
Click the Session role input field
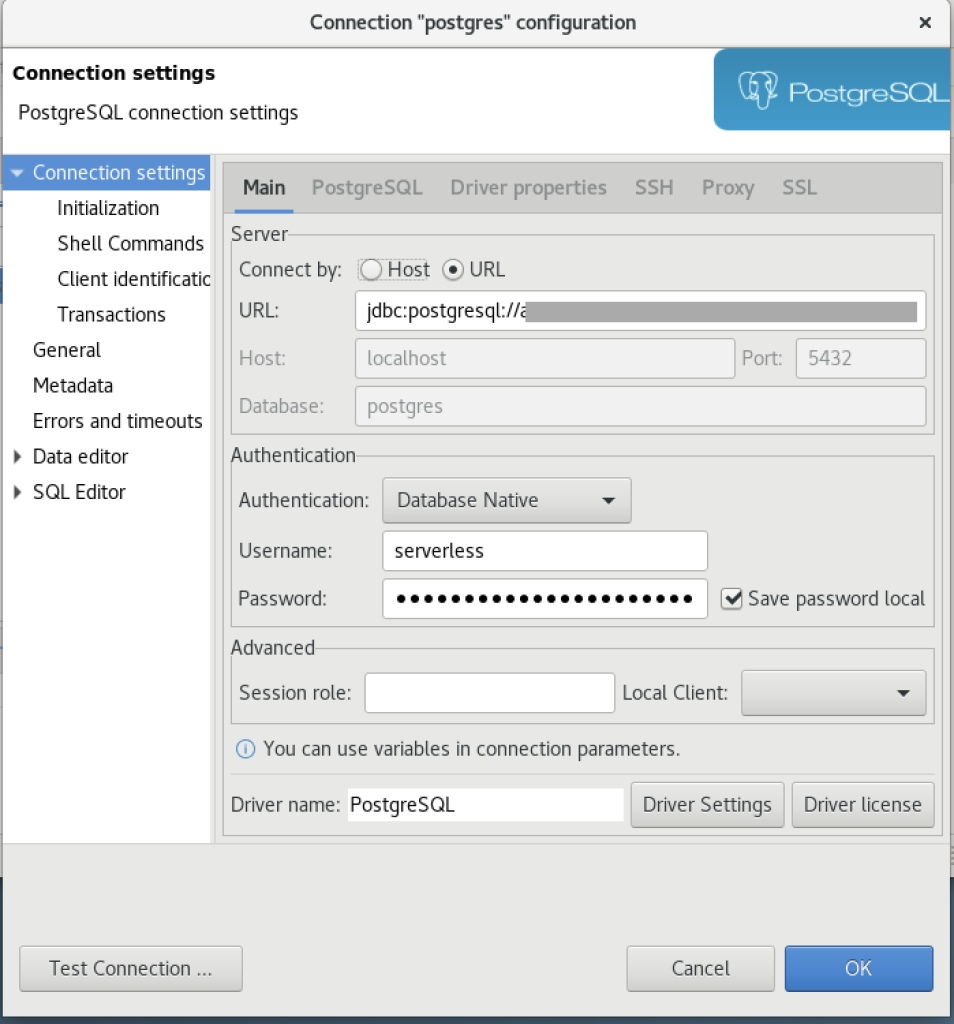click(489, 692)
